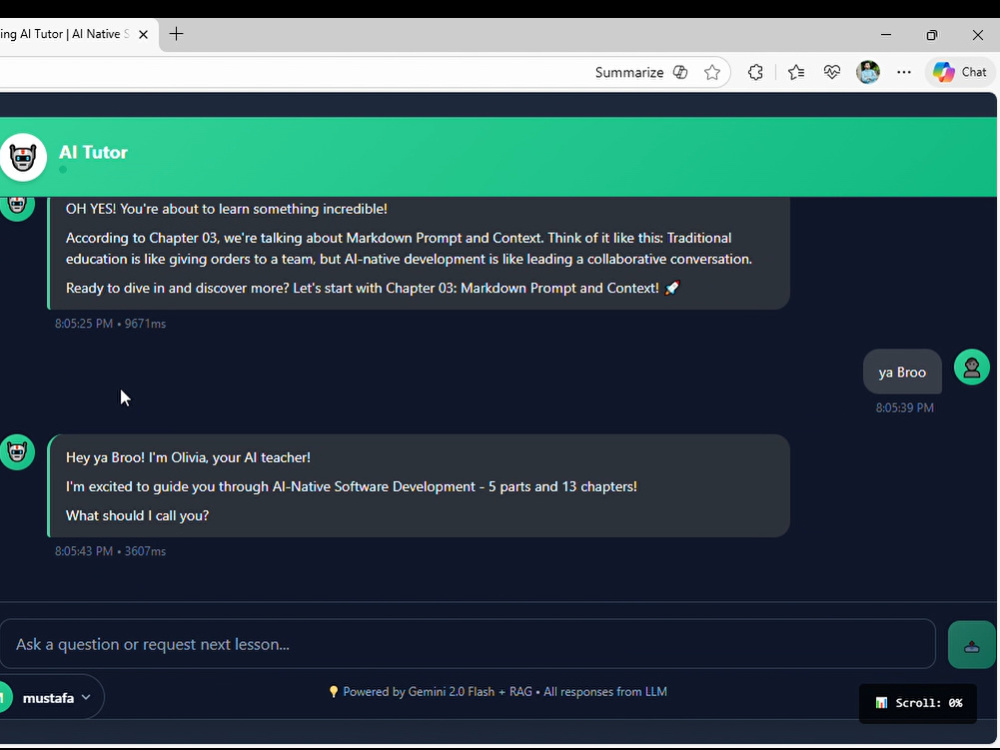Click the chart icon in Scroll indicator
The image size is (1000, 750).
click(x=881, y=703)
